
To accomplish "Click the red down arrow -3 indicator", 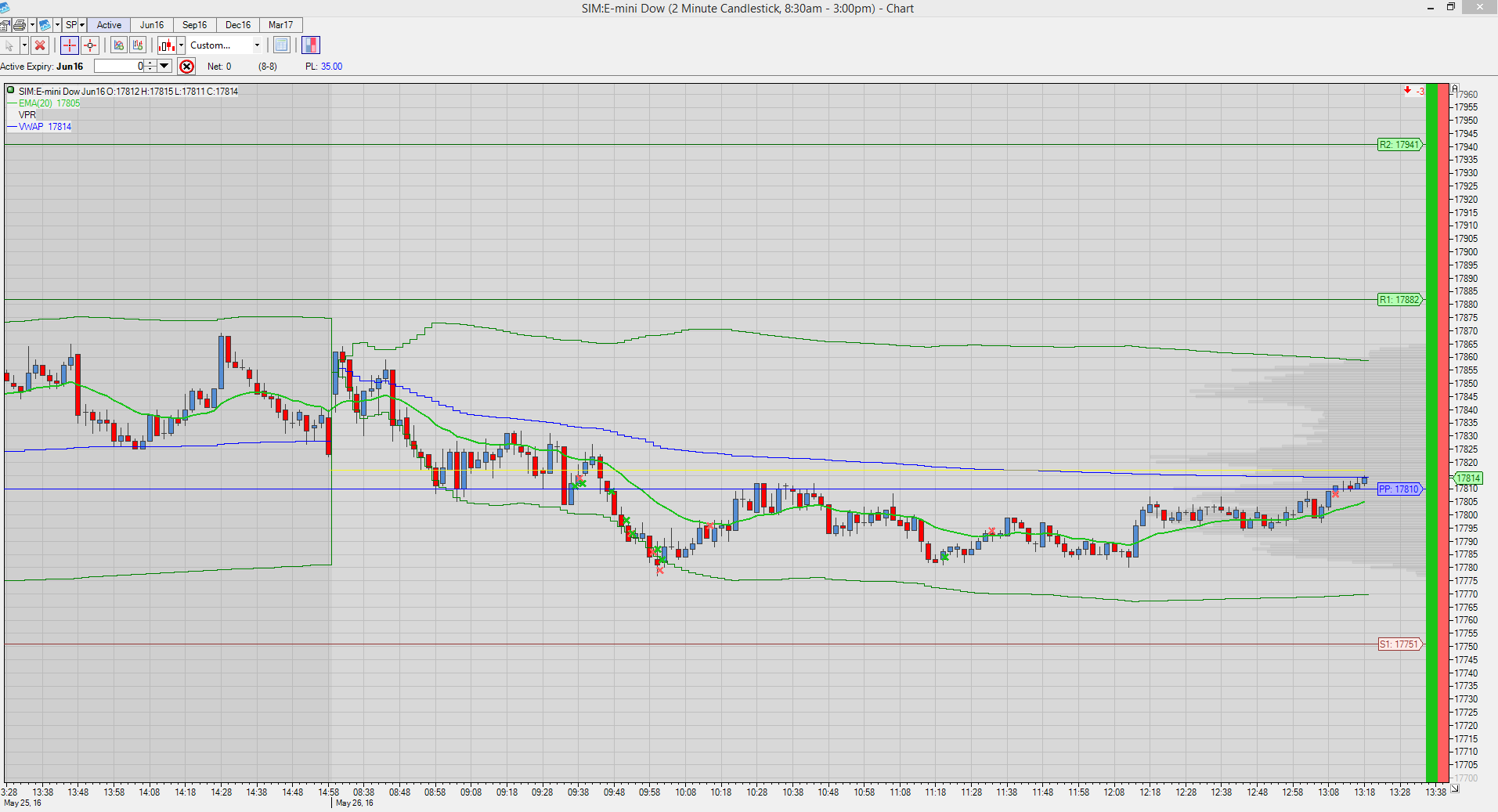I will tap(1414, 91).
